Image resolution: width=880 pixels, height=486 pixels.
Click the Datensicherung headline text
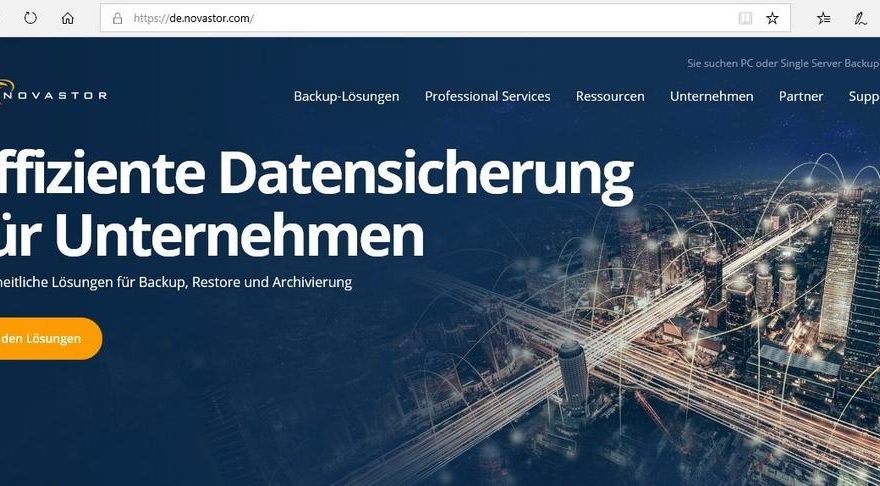click(x=425, y=175)
